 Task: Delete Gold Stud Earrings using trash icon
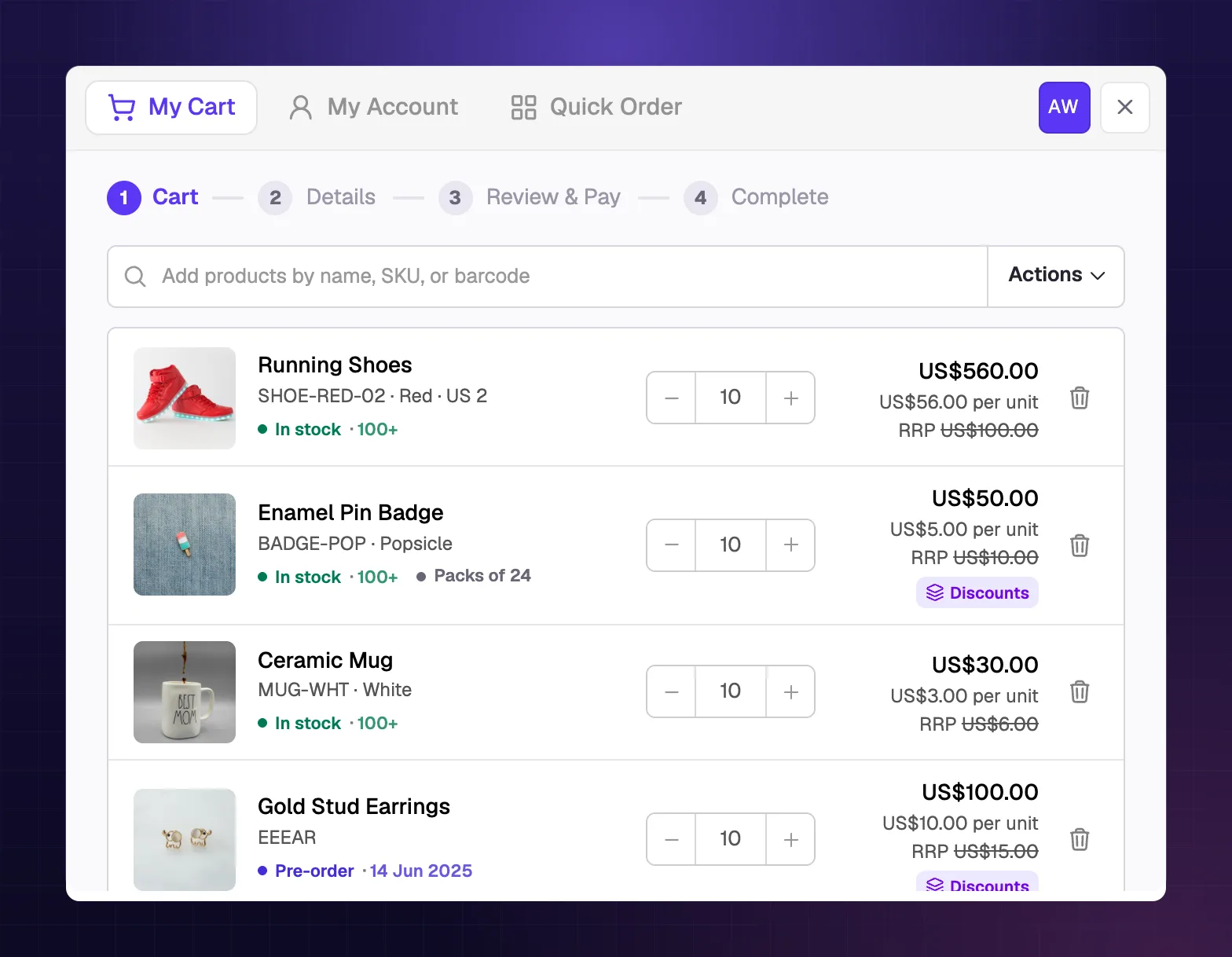(x=1080, y=839)
